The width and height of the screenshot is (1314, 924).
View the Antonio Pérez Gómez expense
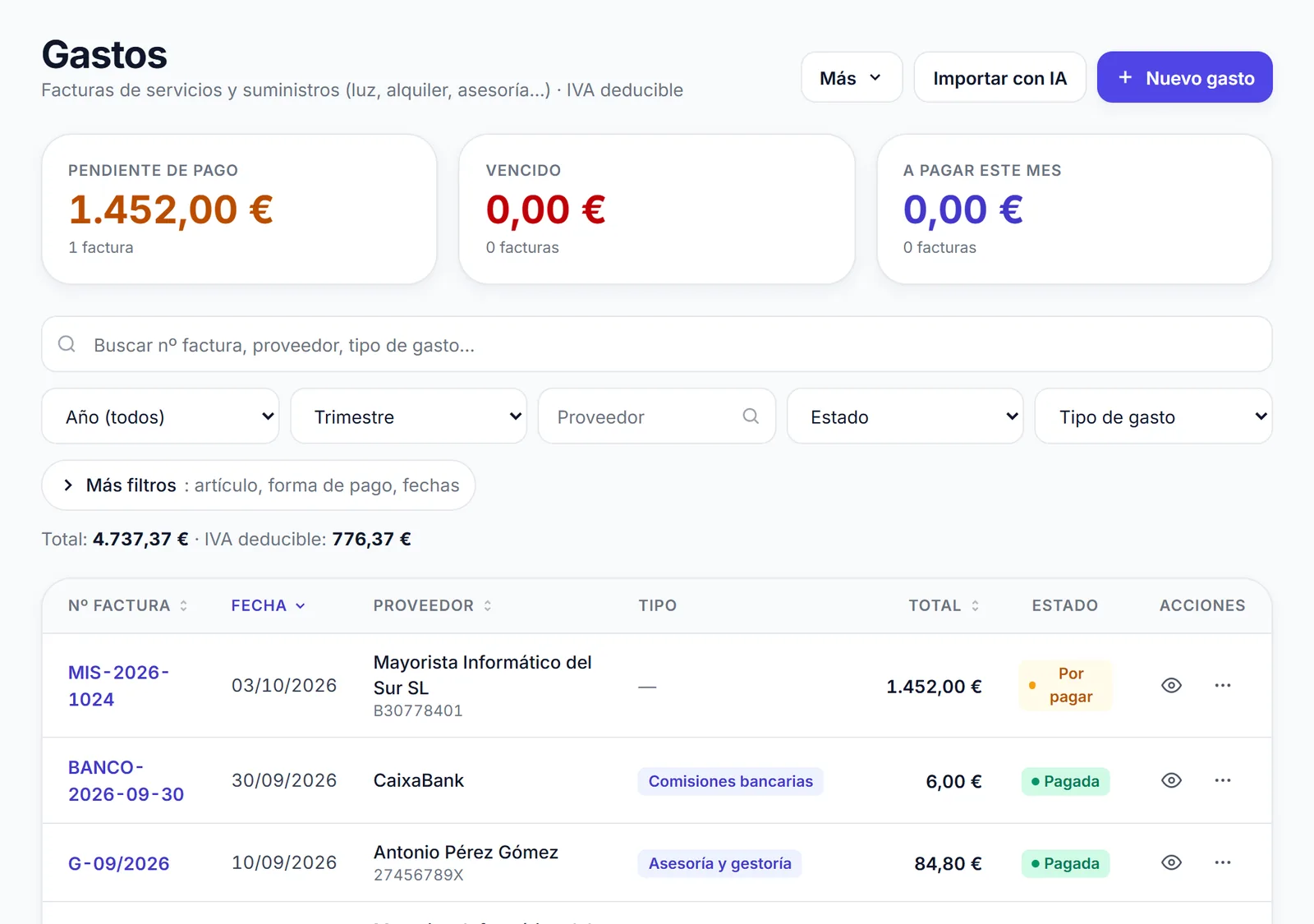[1171, 862]
